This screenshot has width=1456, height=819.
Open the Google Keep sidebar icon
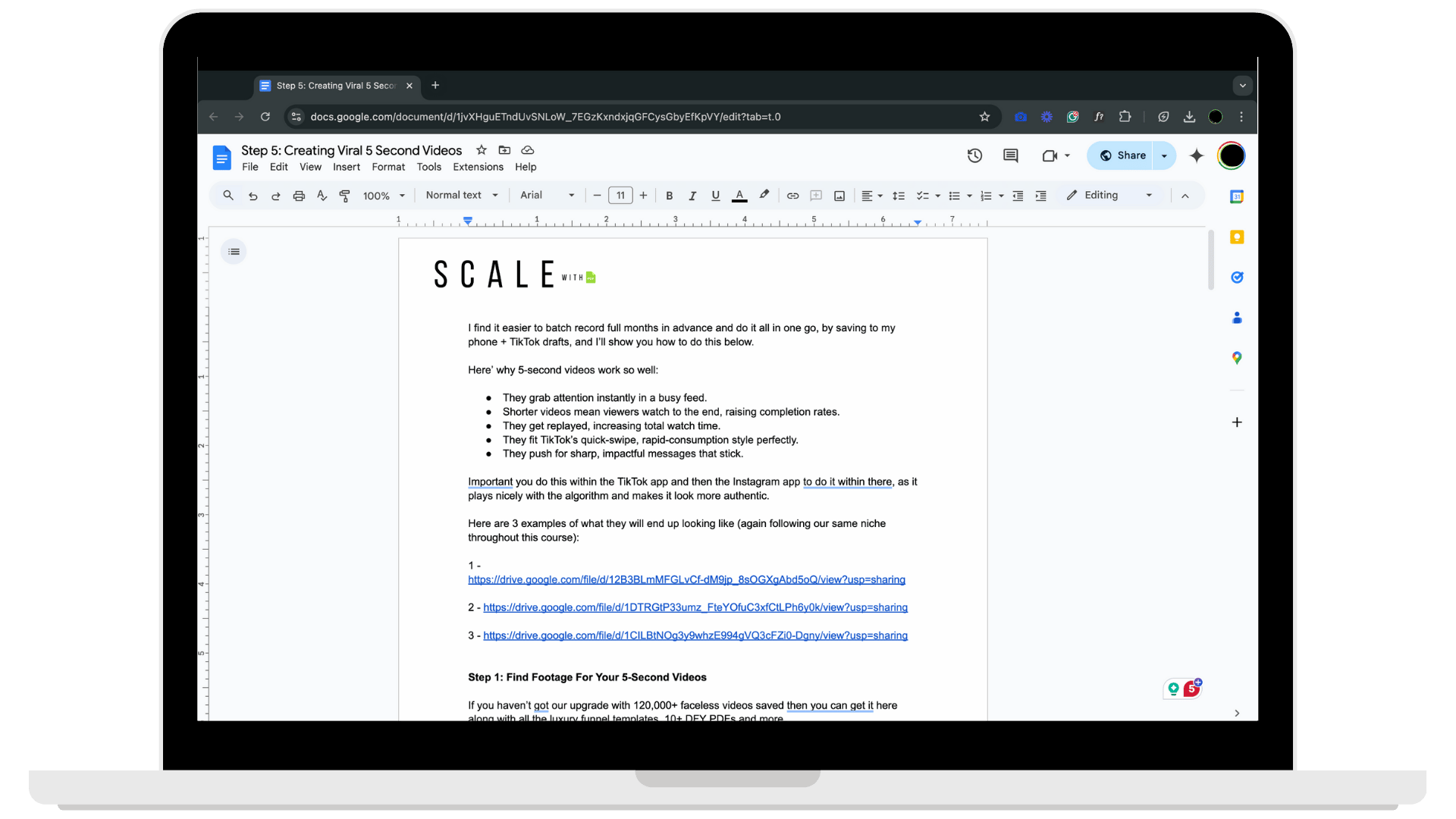1237,237
